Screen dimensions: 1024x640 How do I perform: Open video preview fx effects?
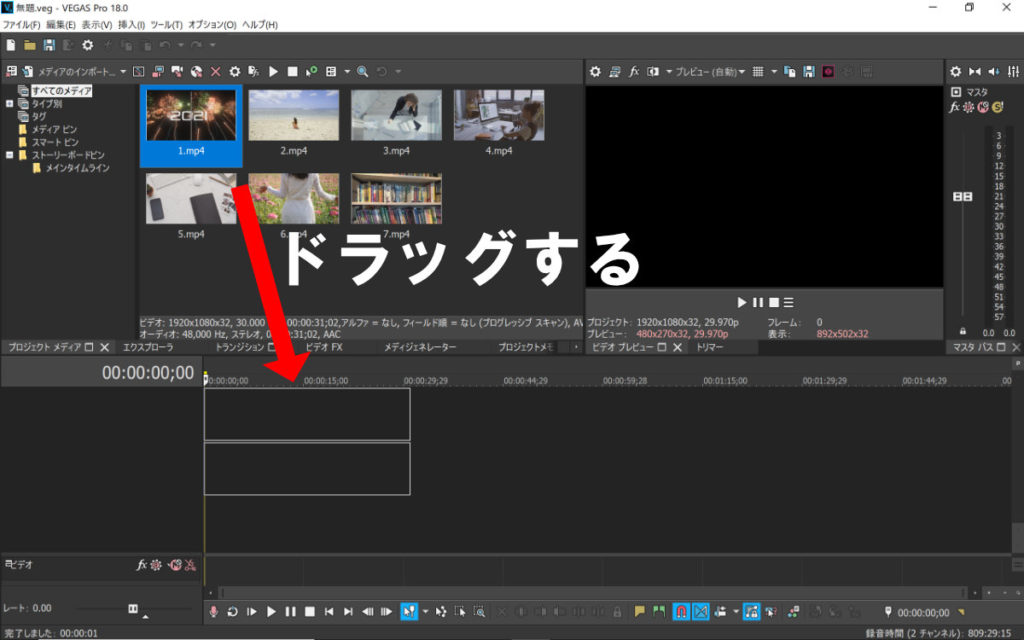(634, 72)
